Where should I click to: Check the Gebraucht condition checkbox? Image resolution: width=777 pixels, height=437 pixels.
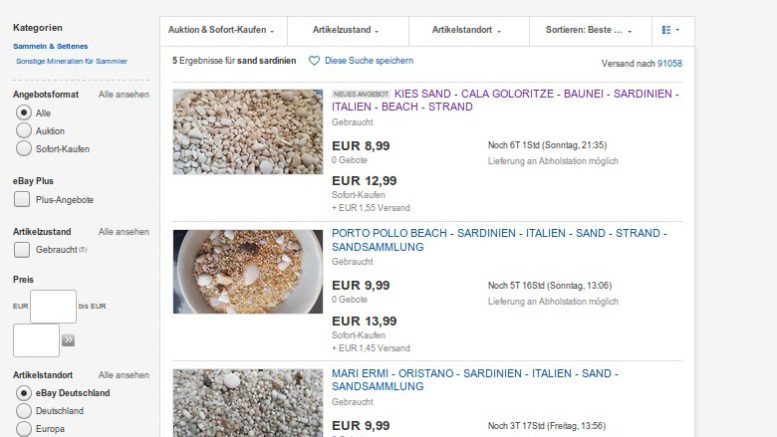tap(22, 250)
